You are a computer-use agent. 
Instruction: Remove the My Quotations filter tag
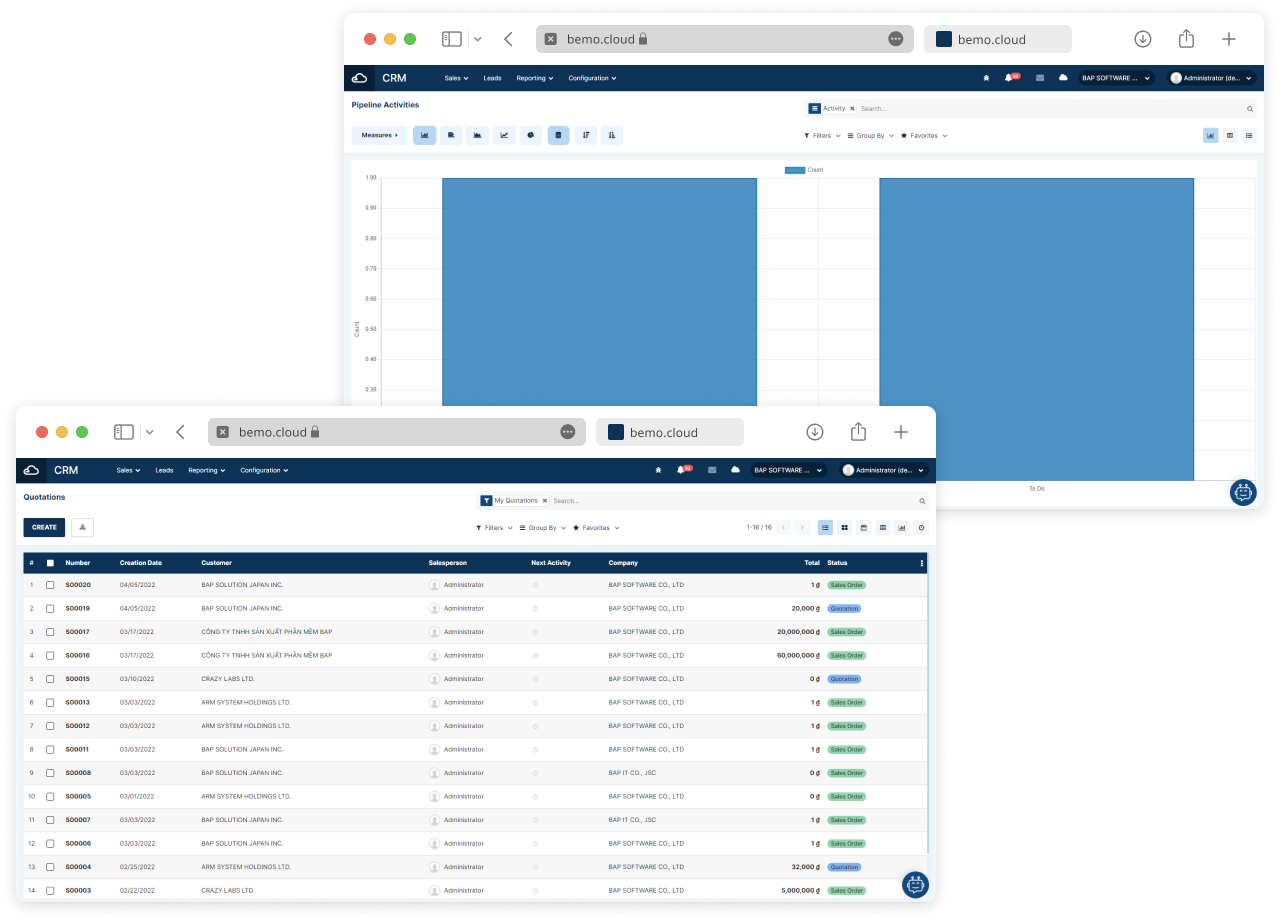pos(545,500)
